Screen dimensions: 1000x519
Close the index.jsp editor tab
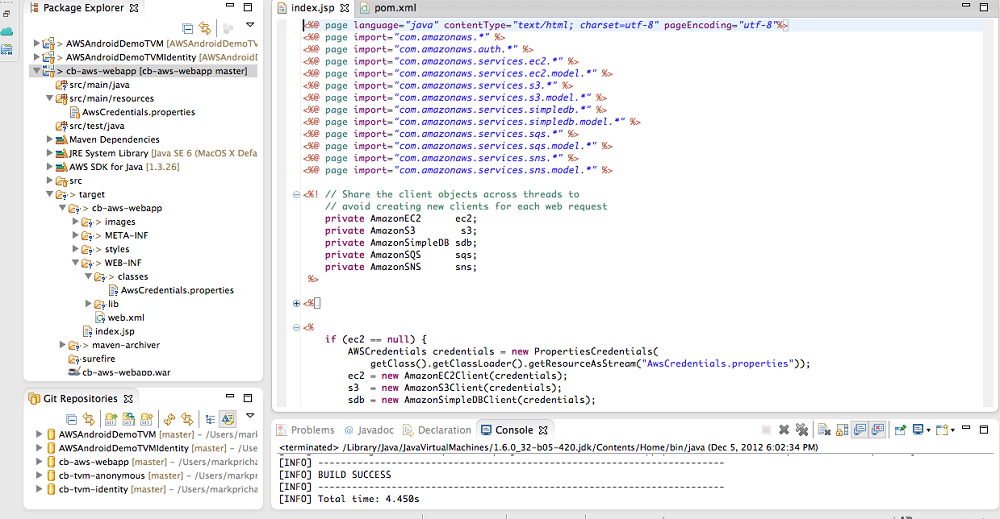(344, 8)
